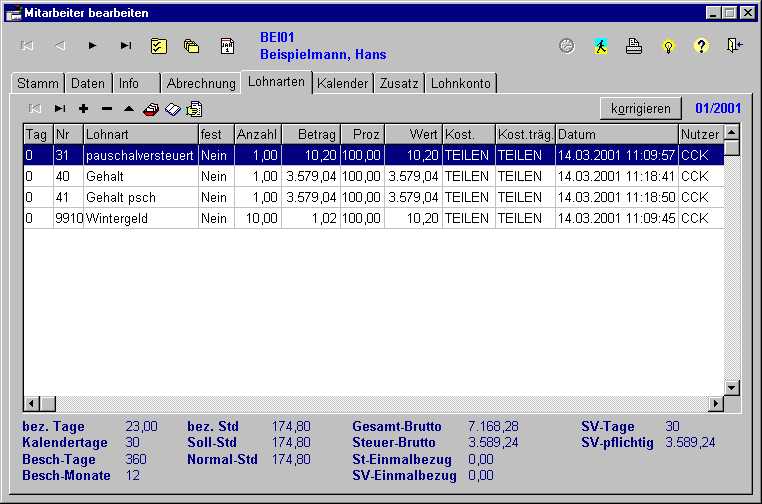The height and width of the screenshot is (504, 762).
Task: Switch to the Abrechnung tab
Action: point(201,83)
